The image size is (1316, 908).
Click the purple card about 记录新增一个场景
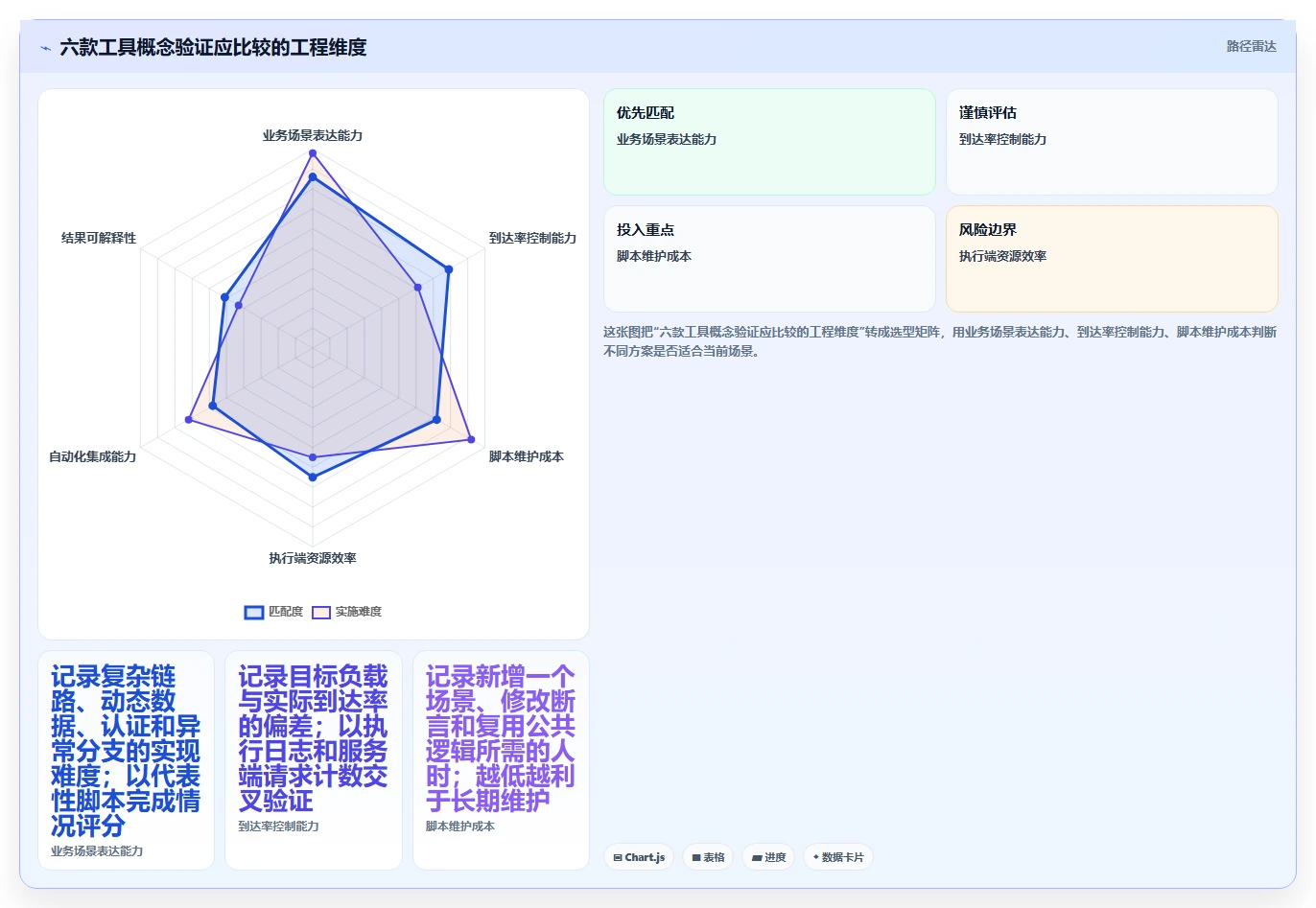click(x=501, y=760)
